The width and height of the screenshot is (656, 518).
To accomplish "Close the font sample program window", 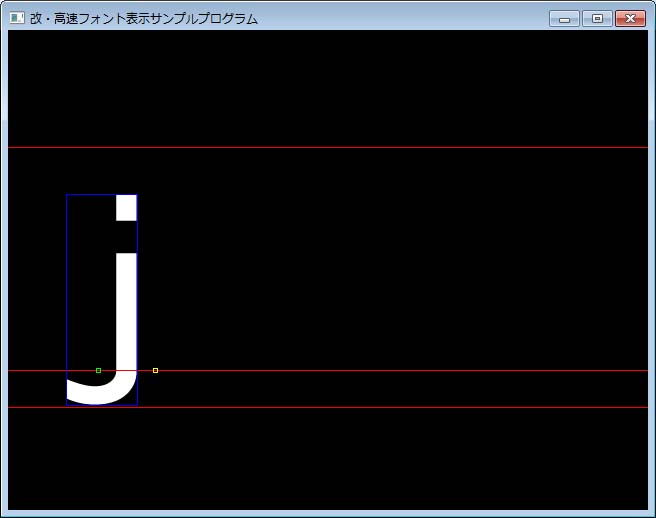I will click(x=630, y=19).
